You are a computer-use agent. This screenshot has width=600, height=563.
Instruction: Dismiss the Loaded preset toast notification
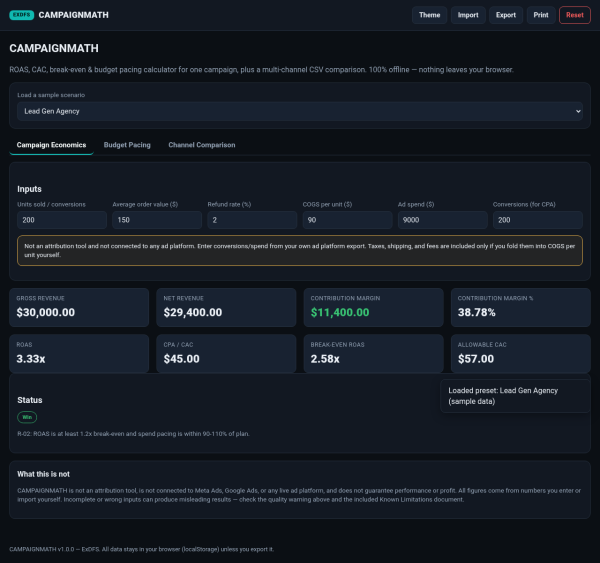click(x=515, y=396)
